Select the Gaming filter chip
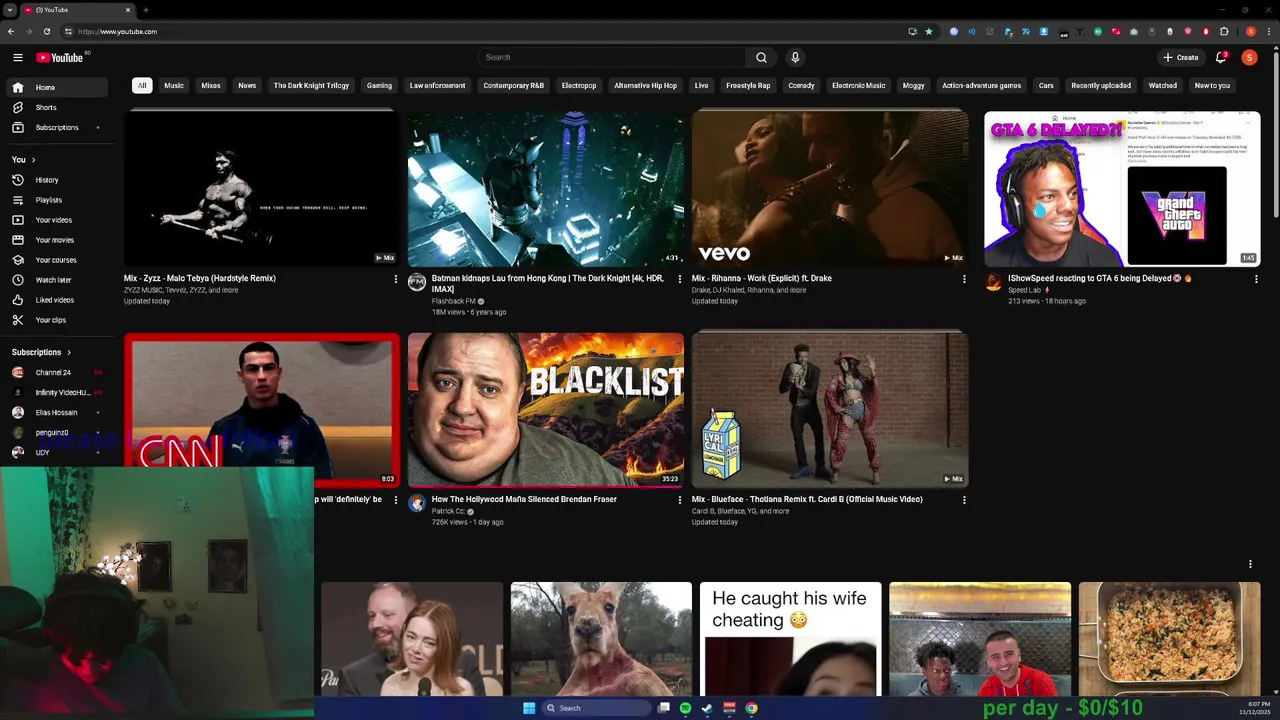Viewport: 1280px width, 720px height. point(379,85)
